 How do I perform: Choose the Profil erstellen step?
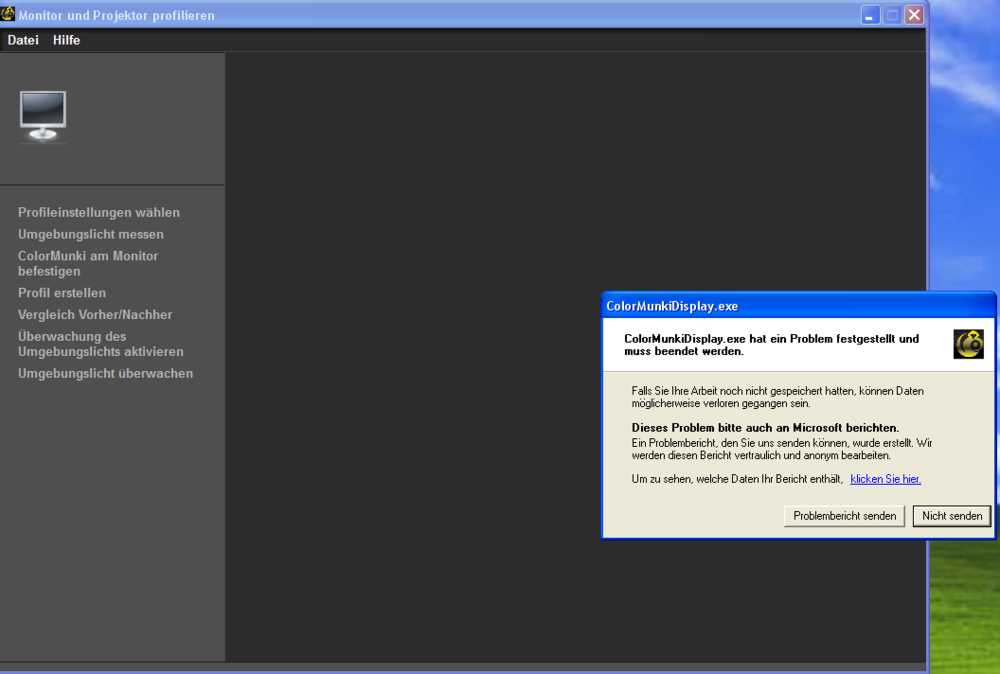62,293
